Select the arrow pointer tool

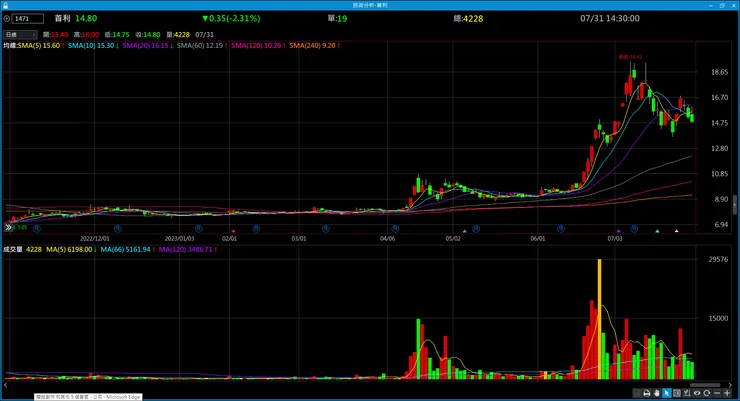tap(666, 393)
